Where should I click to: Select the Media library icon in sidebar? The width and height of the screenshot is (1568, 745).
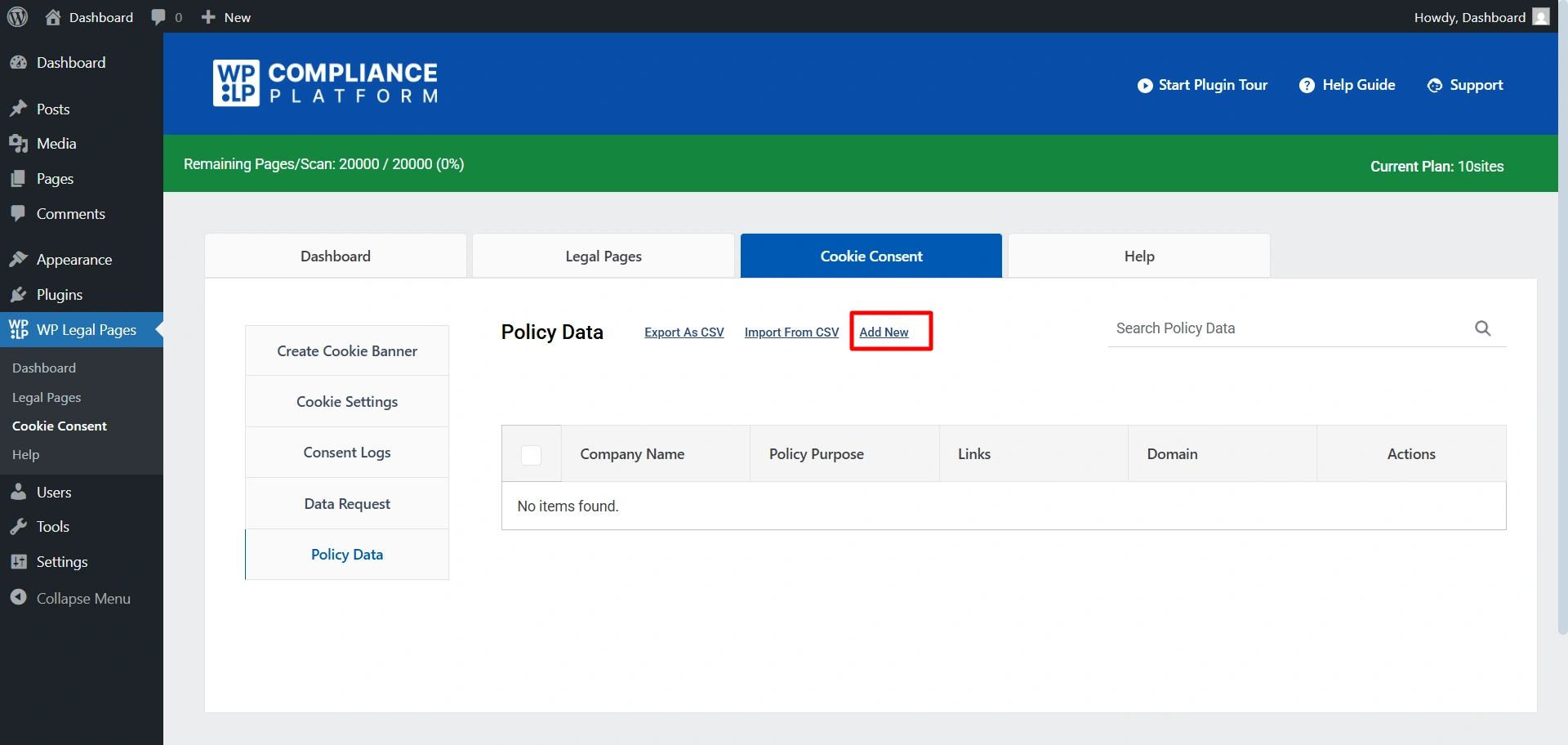point(20,143)
